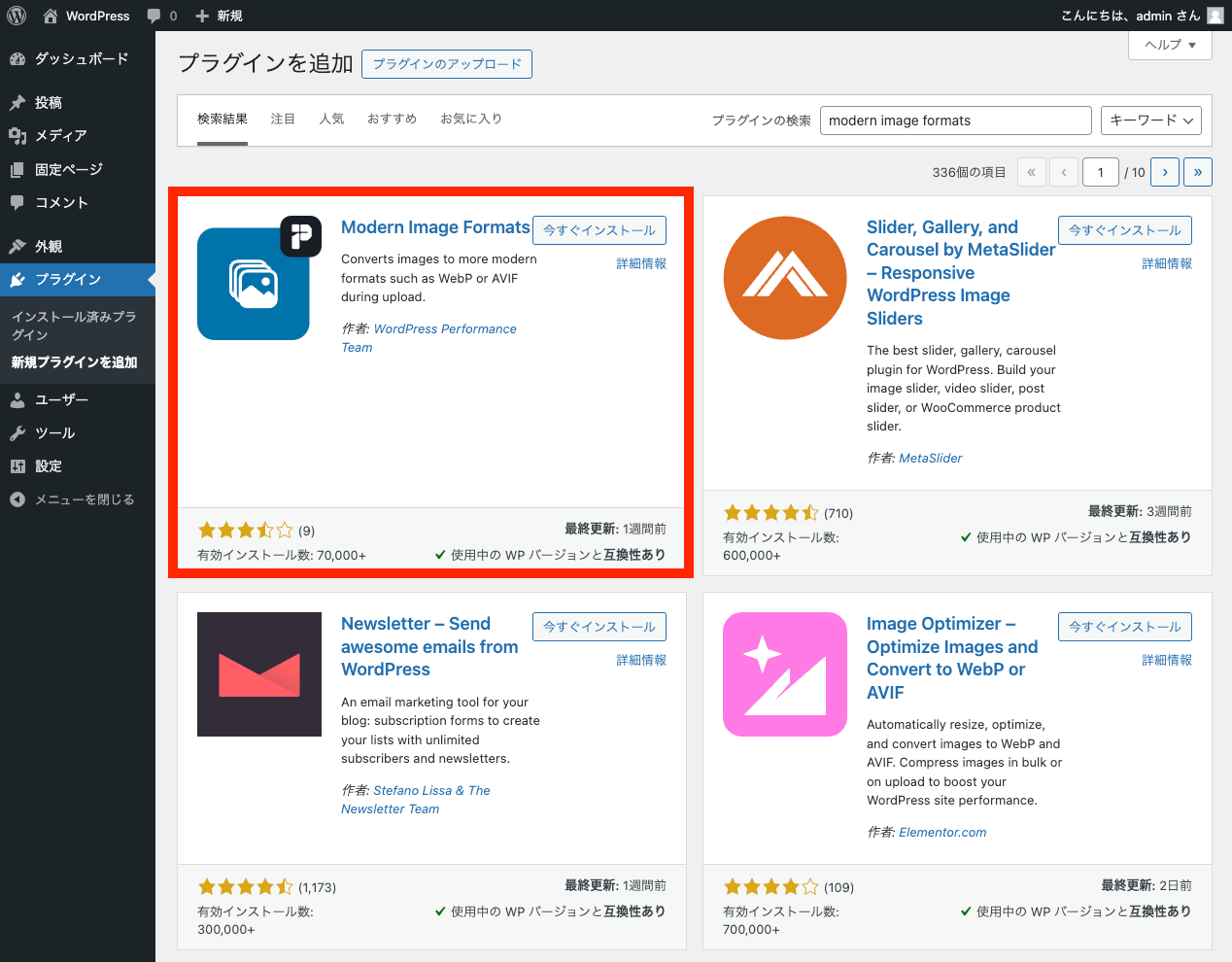Image resolution: width=1232 pixels, height=962 pixels.
Task: Open 詳細情報 for Newsletter plugin
Action: click(x=641, y=660)
